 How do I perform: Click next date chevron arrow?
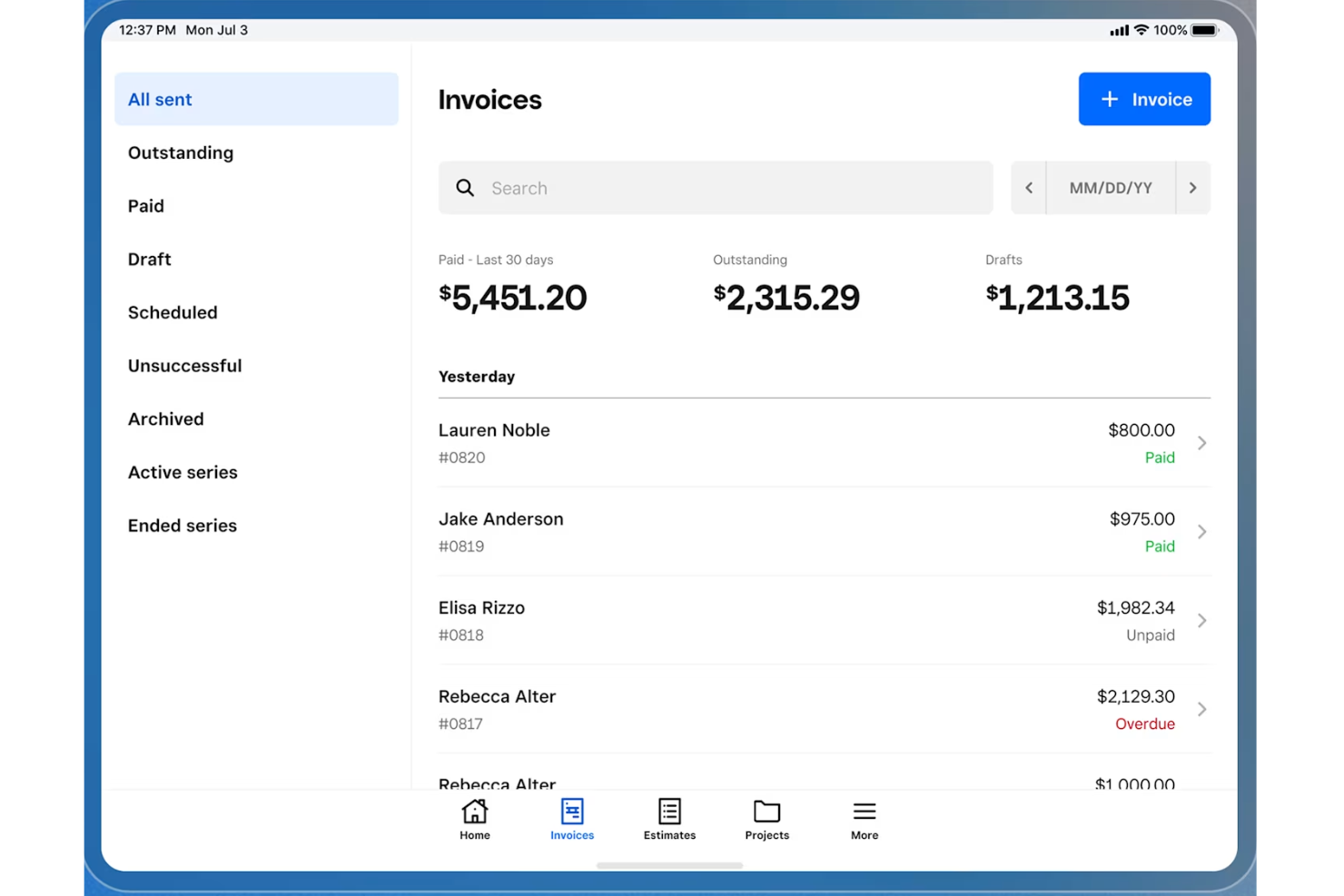(1193, 188)
